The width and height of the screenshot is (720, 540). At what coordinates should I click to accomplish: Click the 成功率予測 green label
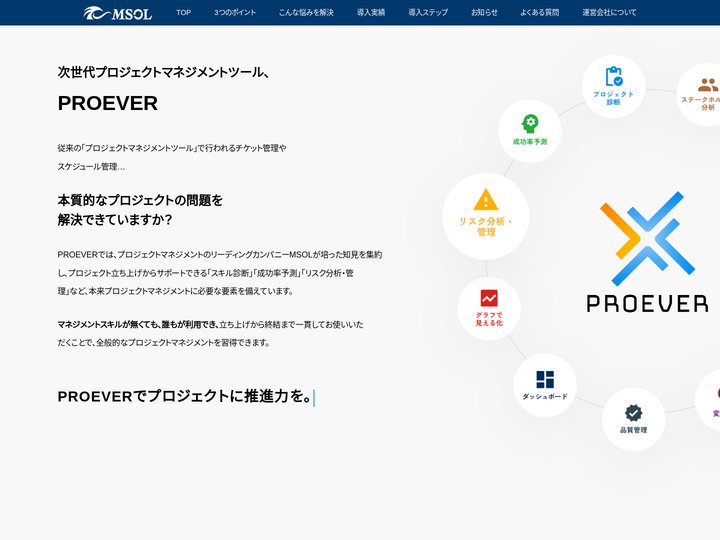[x=530, y=142]
